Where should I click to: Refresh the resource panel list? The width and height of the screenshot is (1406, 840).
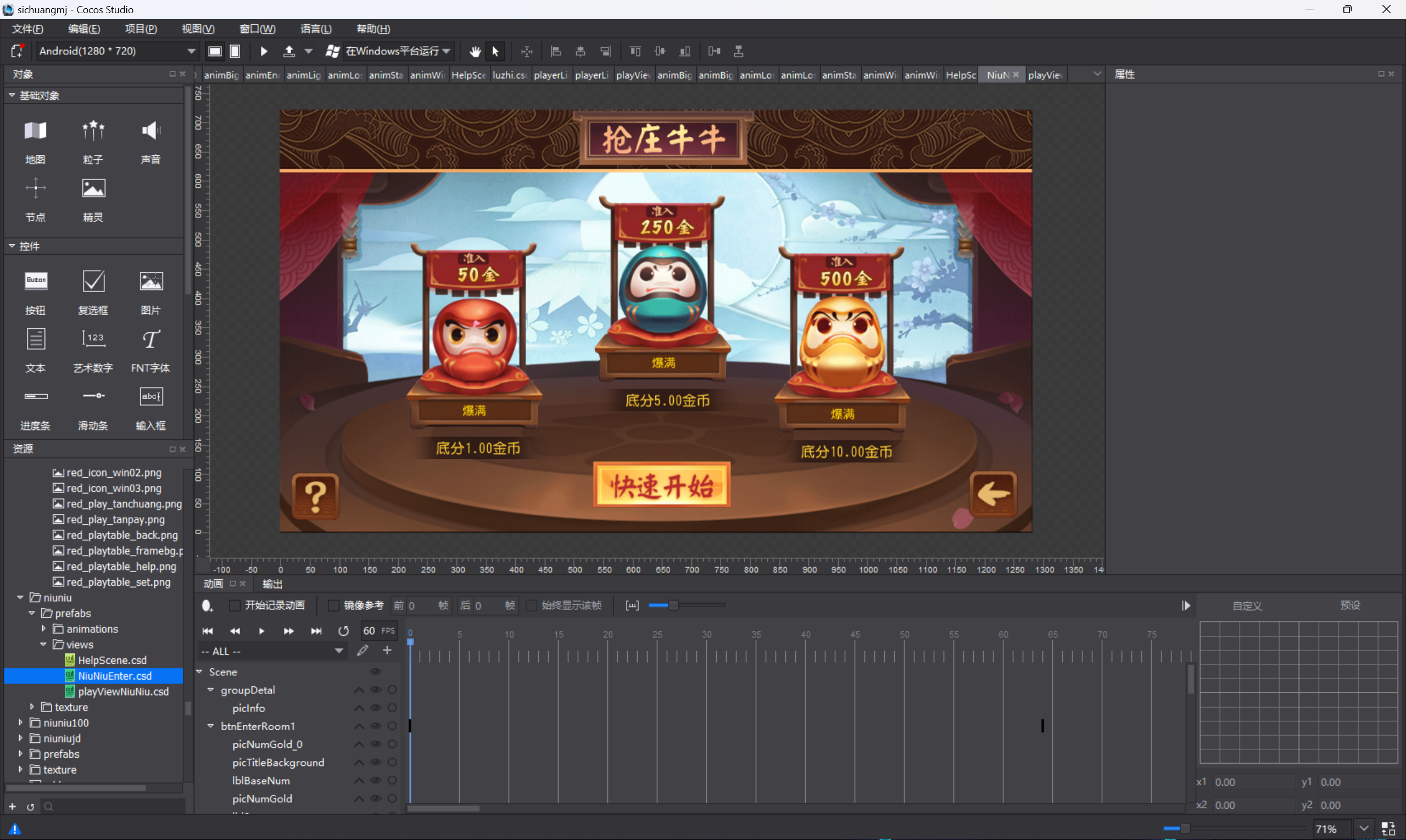pyautogui.click(x=31, y=807)
